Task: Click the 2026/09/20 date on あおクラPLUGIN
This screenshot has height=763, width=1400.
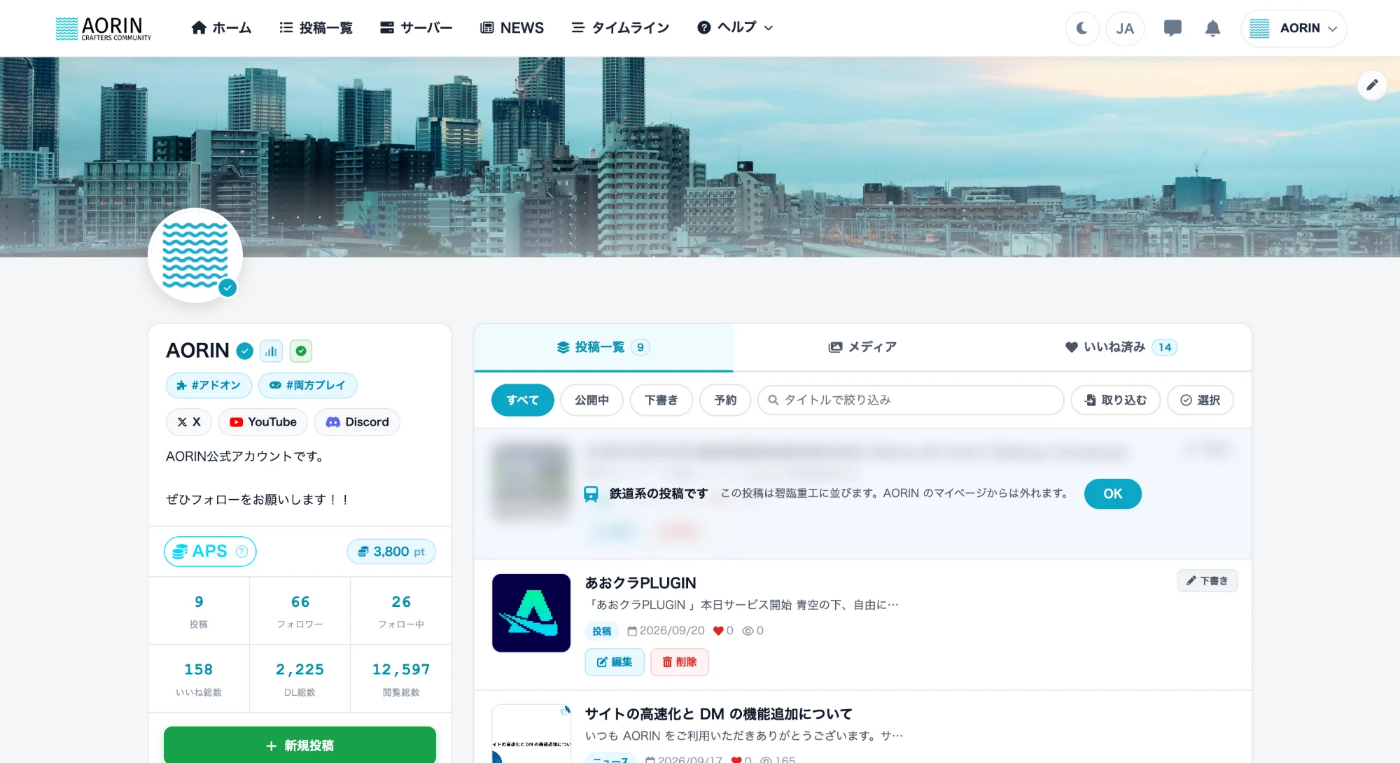Action: [666, 631]
